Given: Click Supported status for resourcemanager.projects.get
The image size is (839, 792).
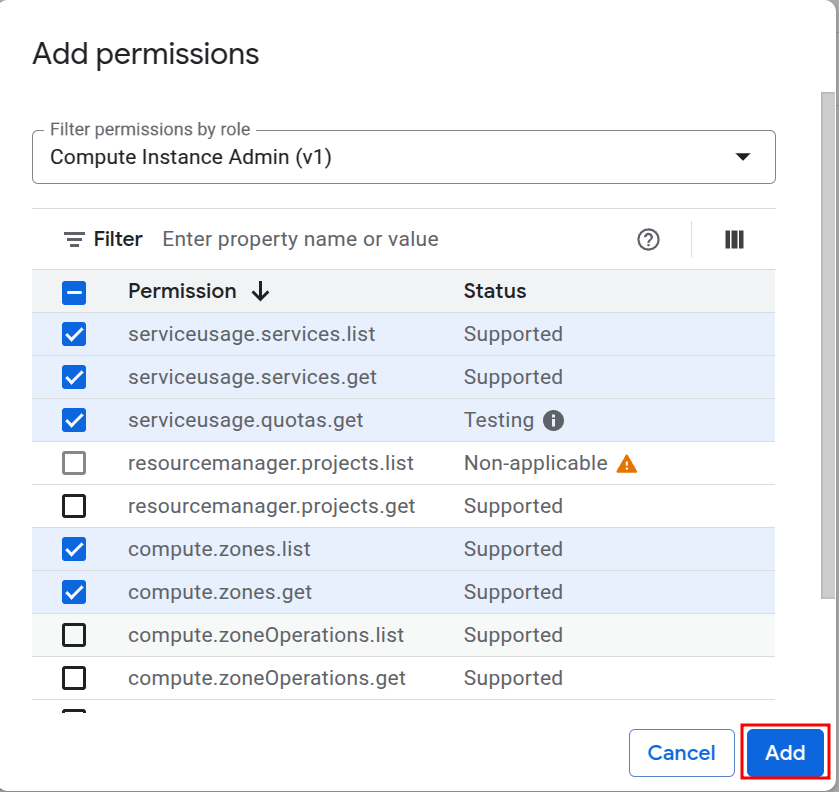Looking at the screenshot, I should (513, 506).
